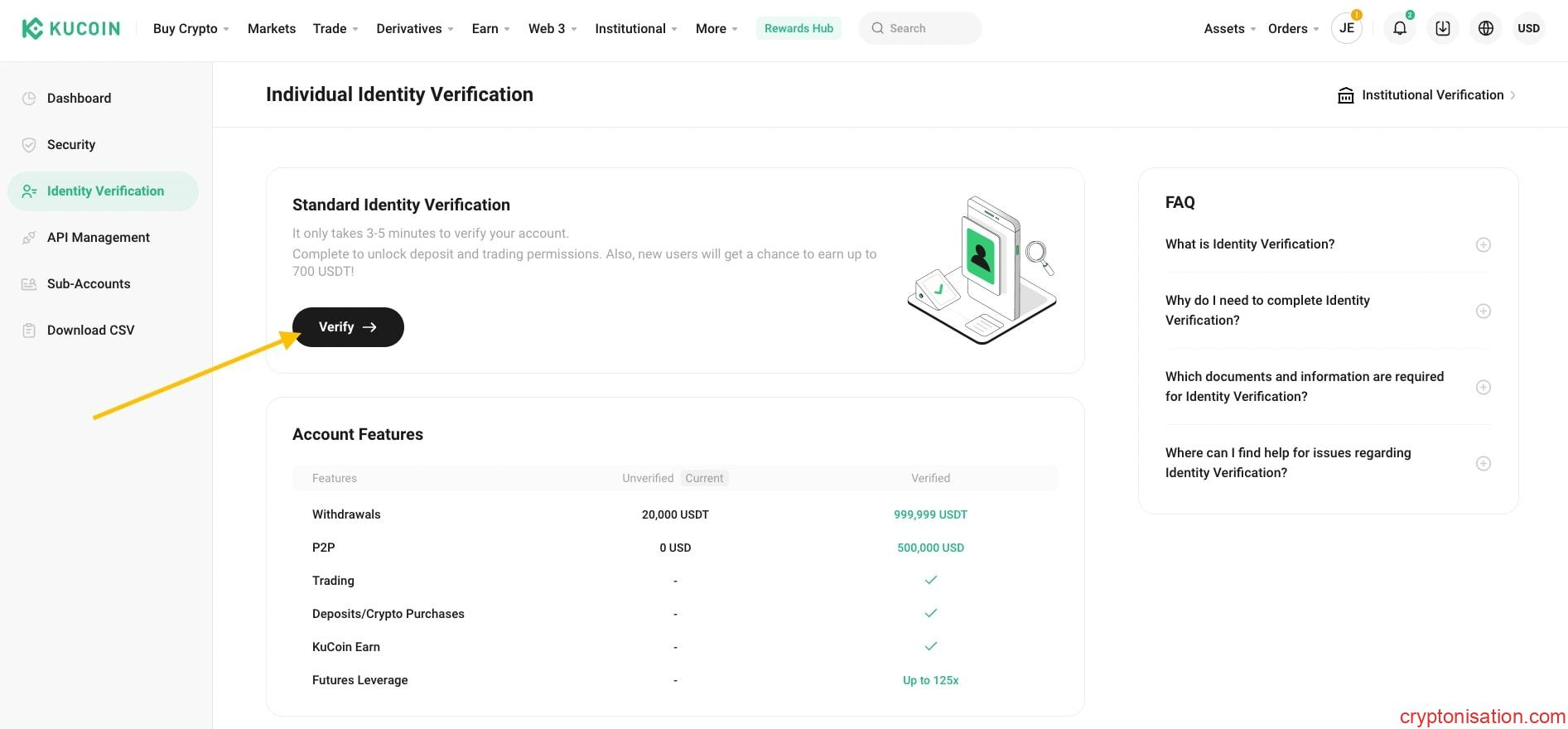The height and width of the screenshot is (729, 1568).
Task: Expand the required documents FAQ question
Action: (x=1483, y=387)
